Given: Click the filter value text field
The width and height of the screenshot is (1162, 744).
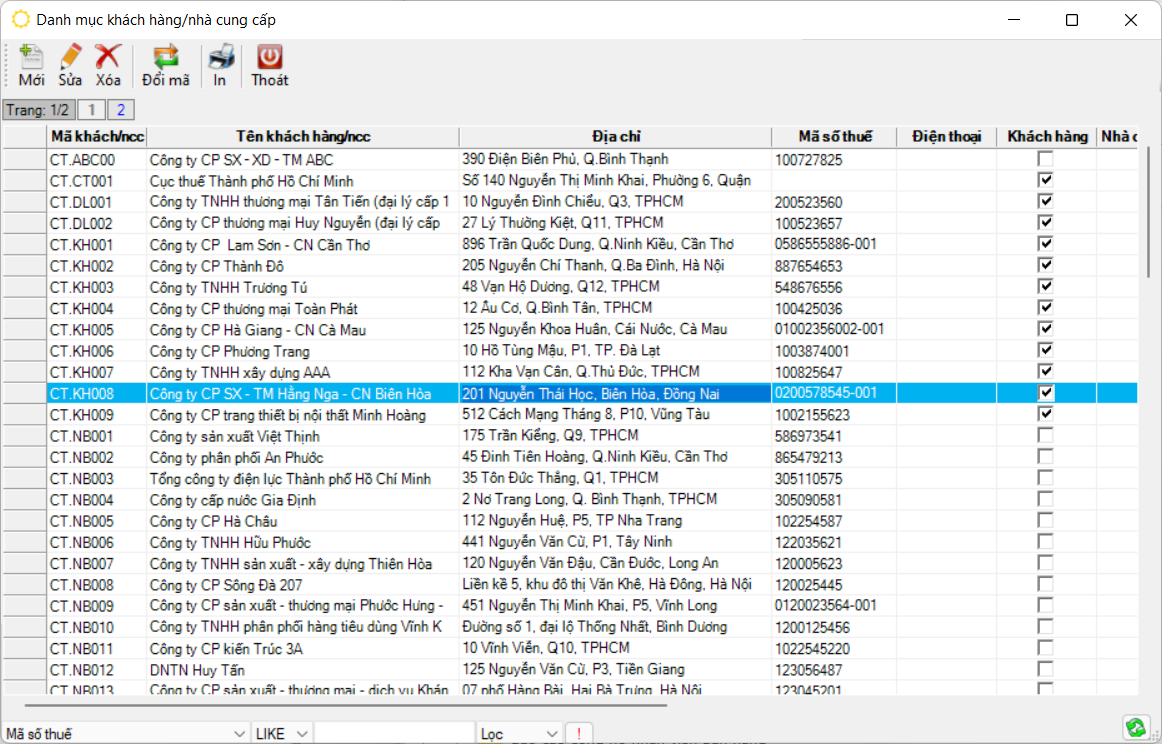Looking at the screenshot, I should (394, 734).
